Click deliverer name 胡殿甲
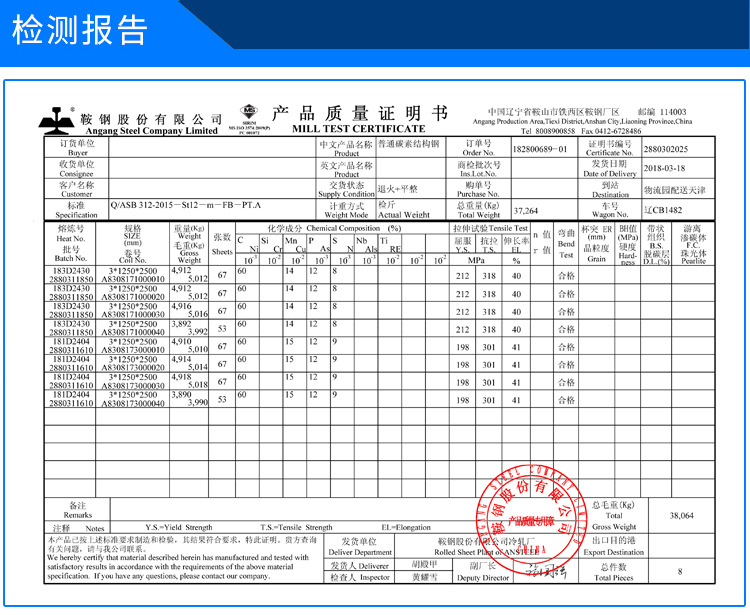Image resolution: width=750 pixels, height=615 pixels. click(x=424, y=564)
